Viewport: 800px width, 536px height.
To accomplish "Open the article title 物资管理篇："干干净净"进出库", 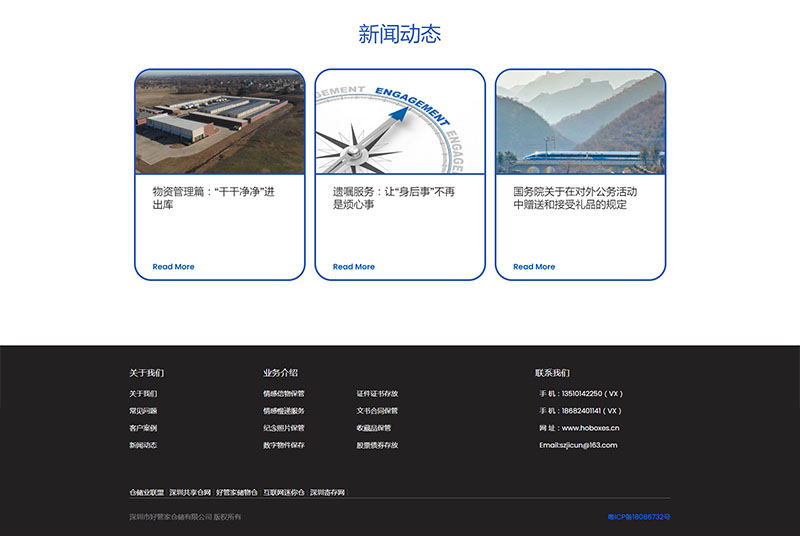I will [213, 198].
